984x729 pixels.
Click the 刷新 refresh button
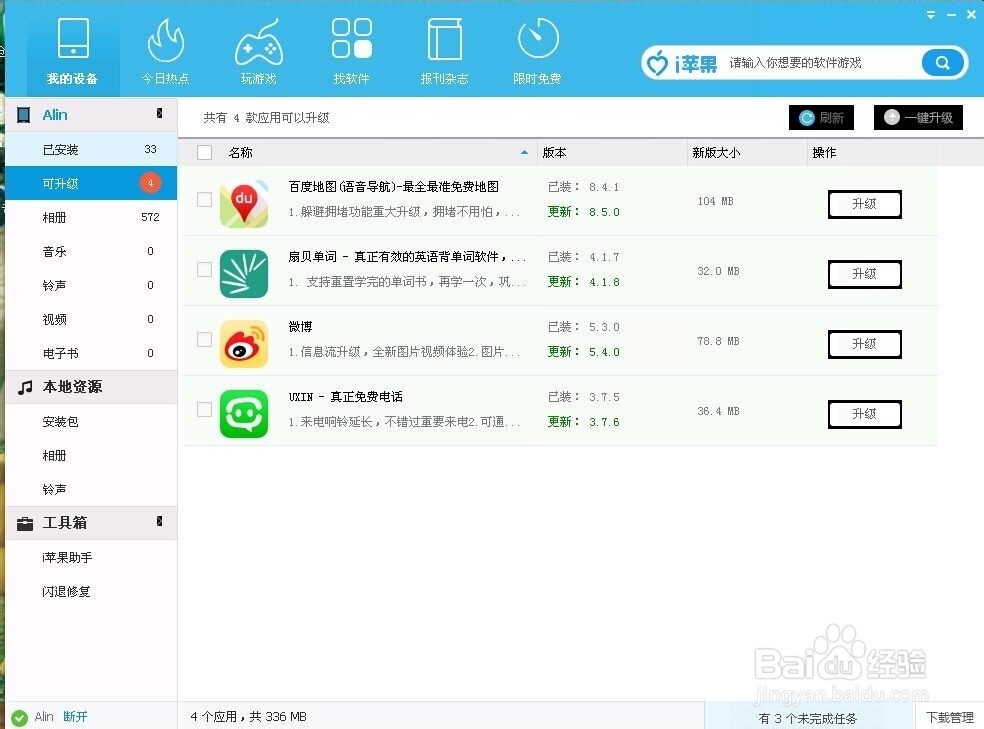[x=821, y=117]
